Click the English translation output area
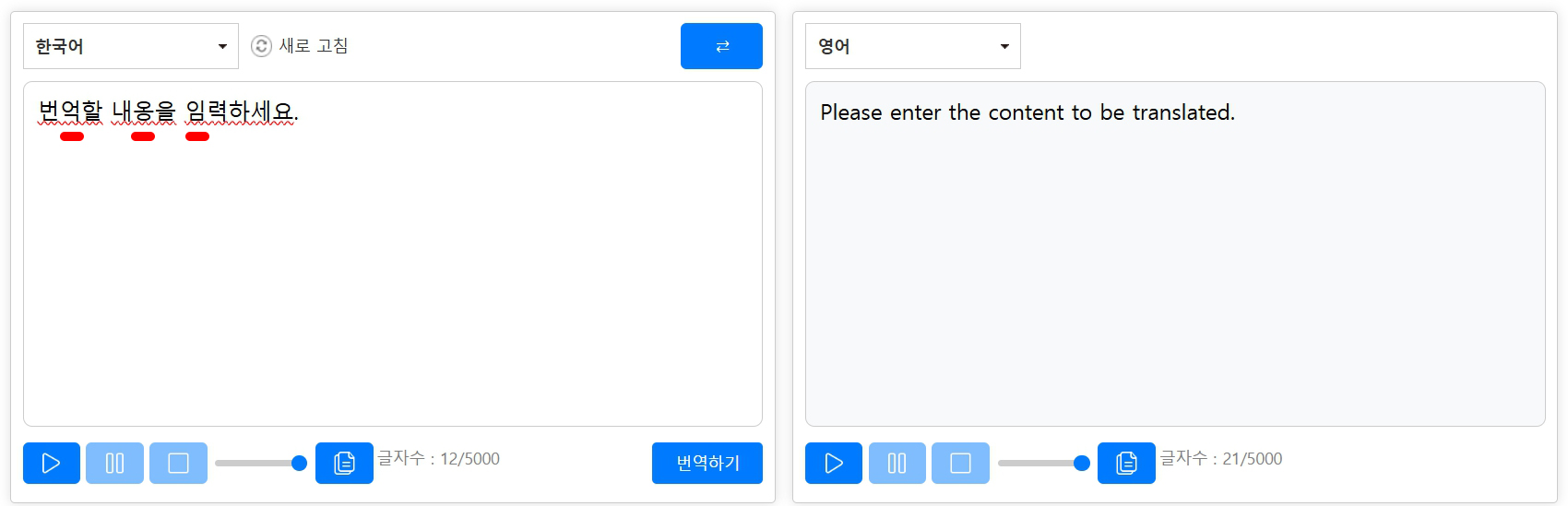Image resolution: width=1568 pixels, height=506 pixels. pyautogui.click(x=1175, y=253)
